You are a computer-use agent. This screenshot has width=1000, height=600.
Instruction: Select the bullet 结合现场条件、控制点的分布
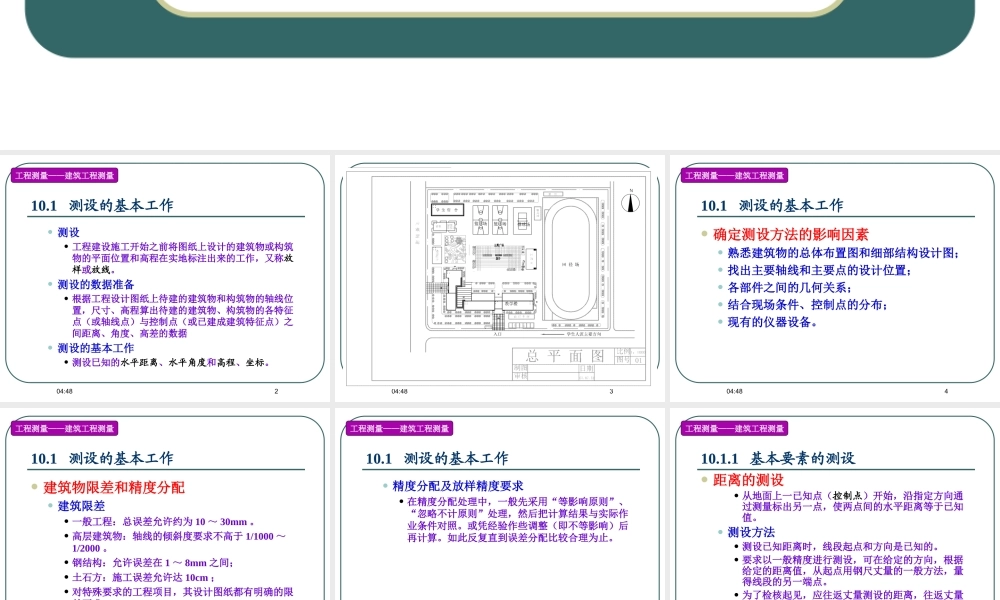808,305
